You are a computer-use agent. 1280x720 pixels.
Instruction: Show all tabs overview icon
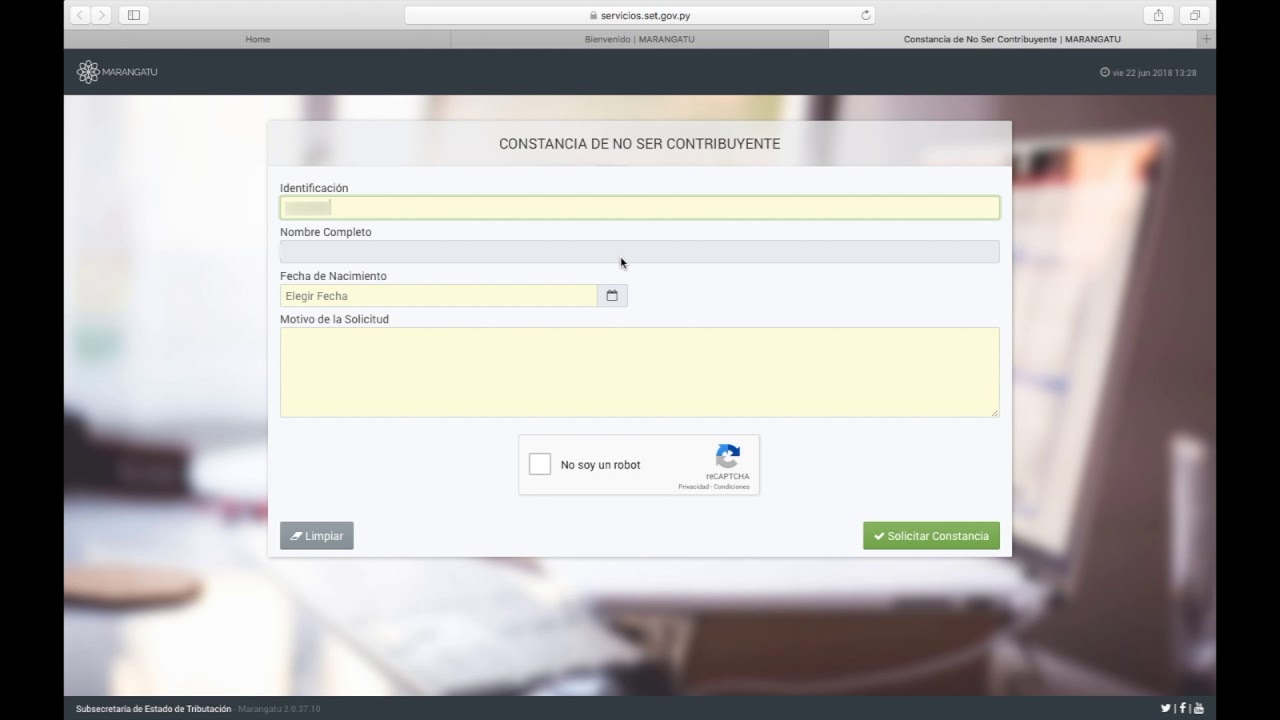1194,15
